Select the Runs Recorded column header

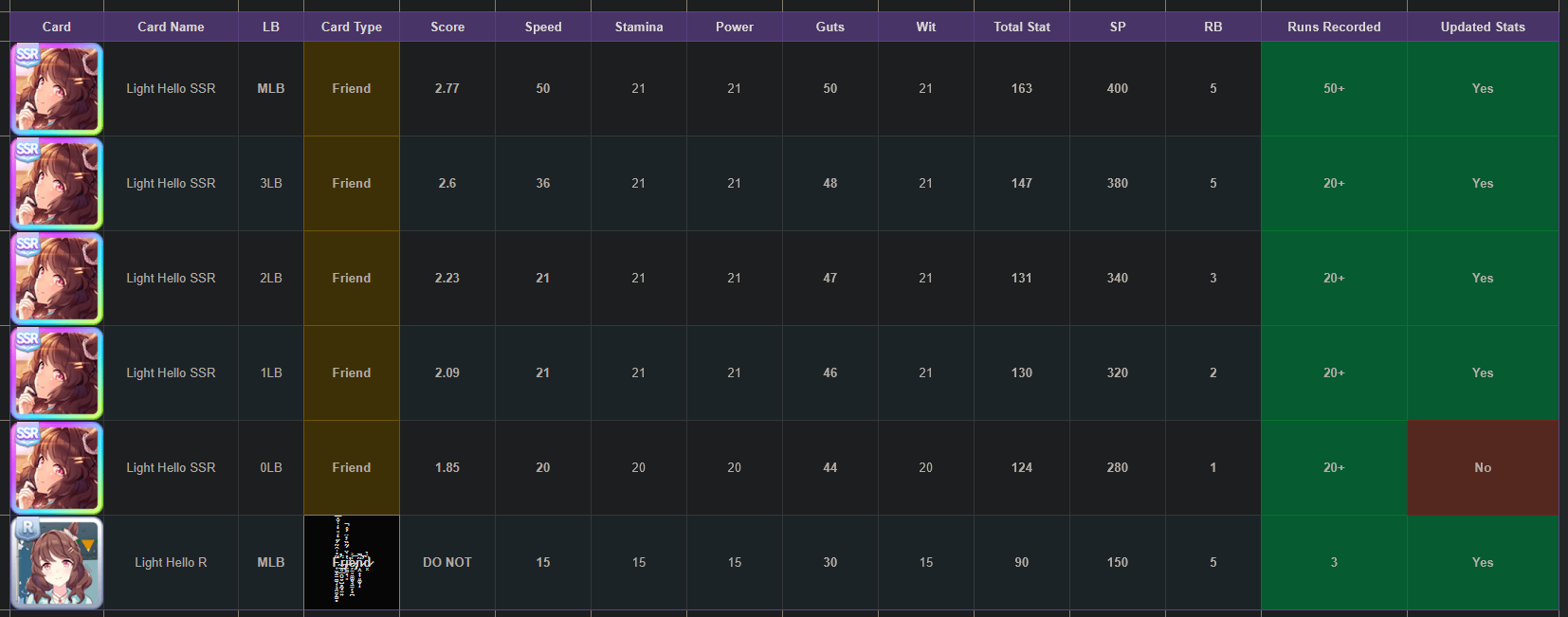tap(1334, 27)
